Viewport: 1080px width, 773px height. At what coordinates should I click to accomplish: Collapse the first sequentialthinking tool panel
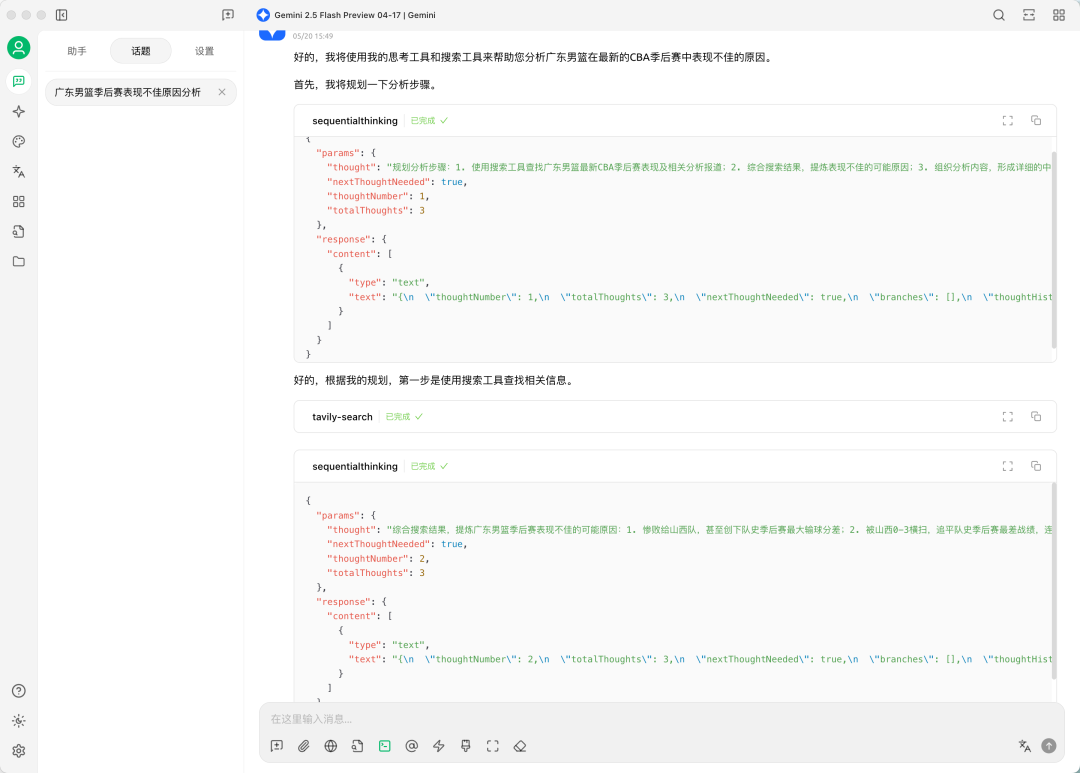click(354, 121)
